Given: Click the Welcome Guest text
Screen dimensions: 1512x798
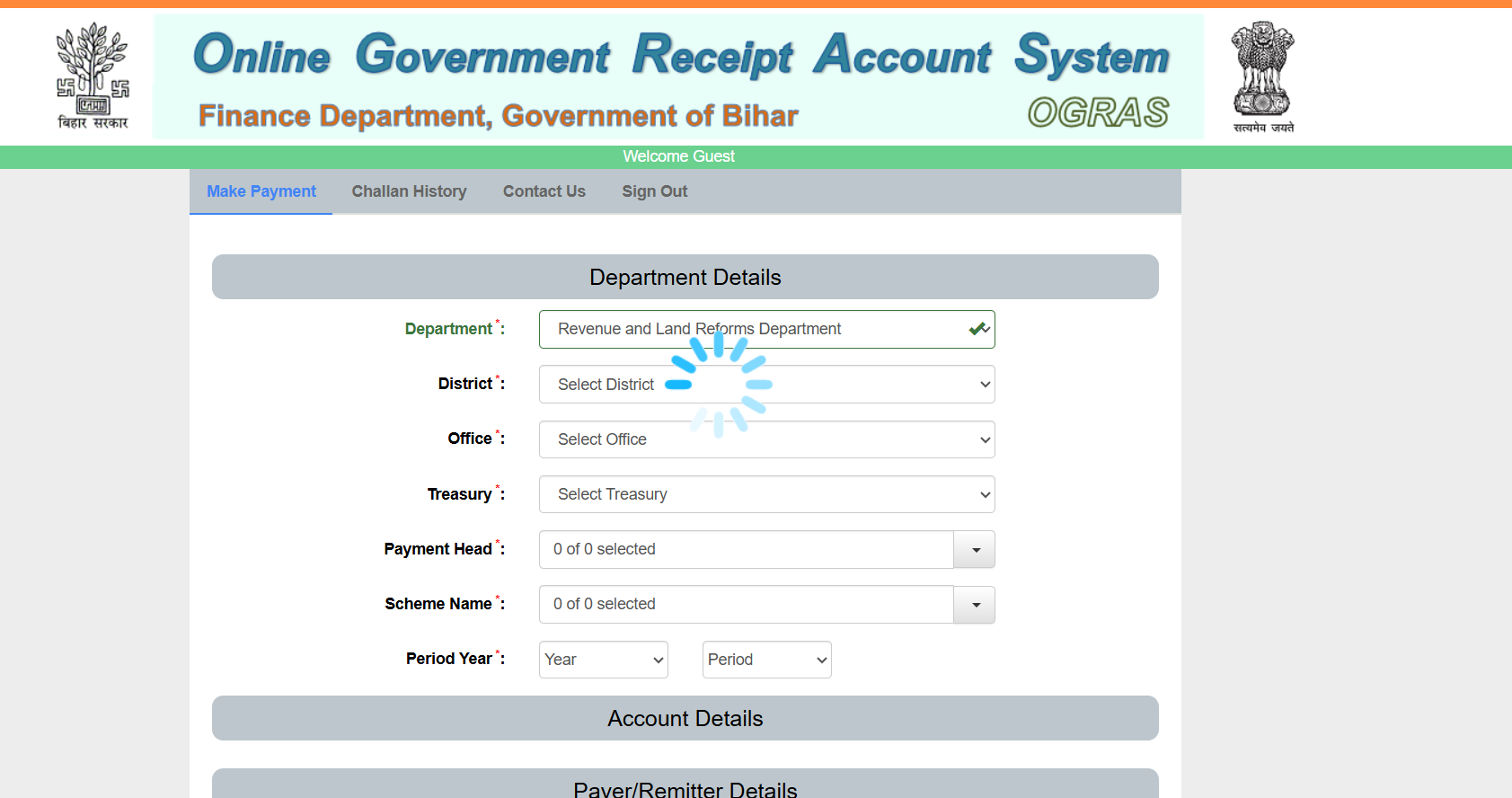Looking at the screenshot, I should [679, 156].
